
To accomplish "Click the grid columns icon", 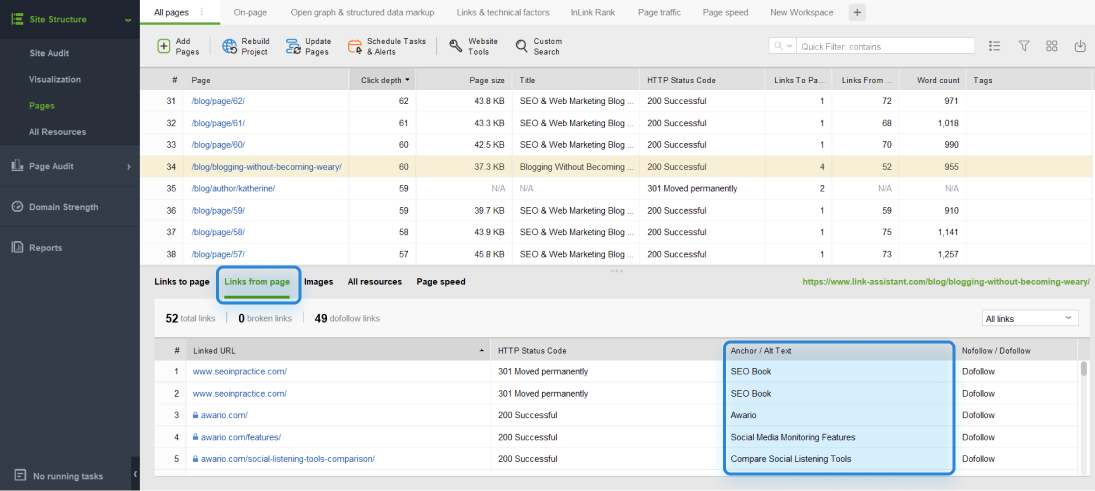I will [1052, 46].
